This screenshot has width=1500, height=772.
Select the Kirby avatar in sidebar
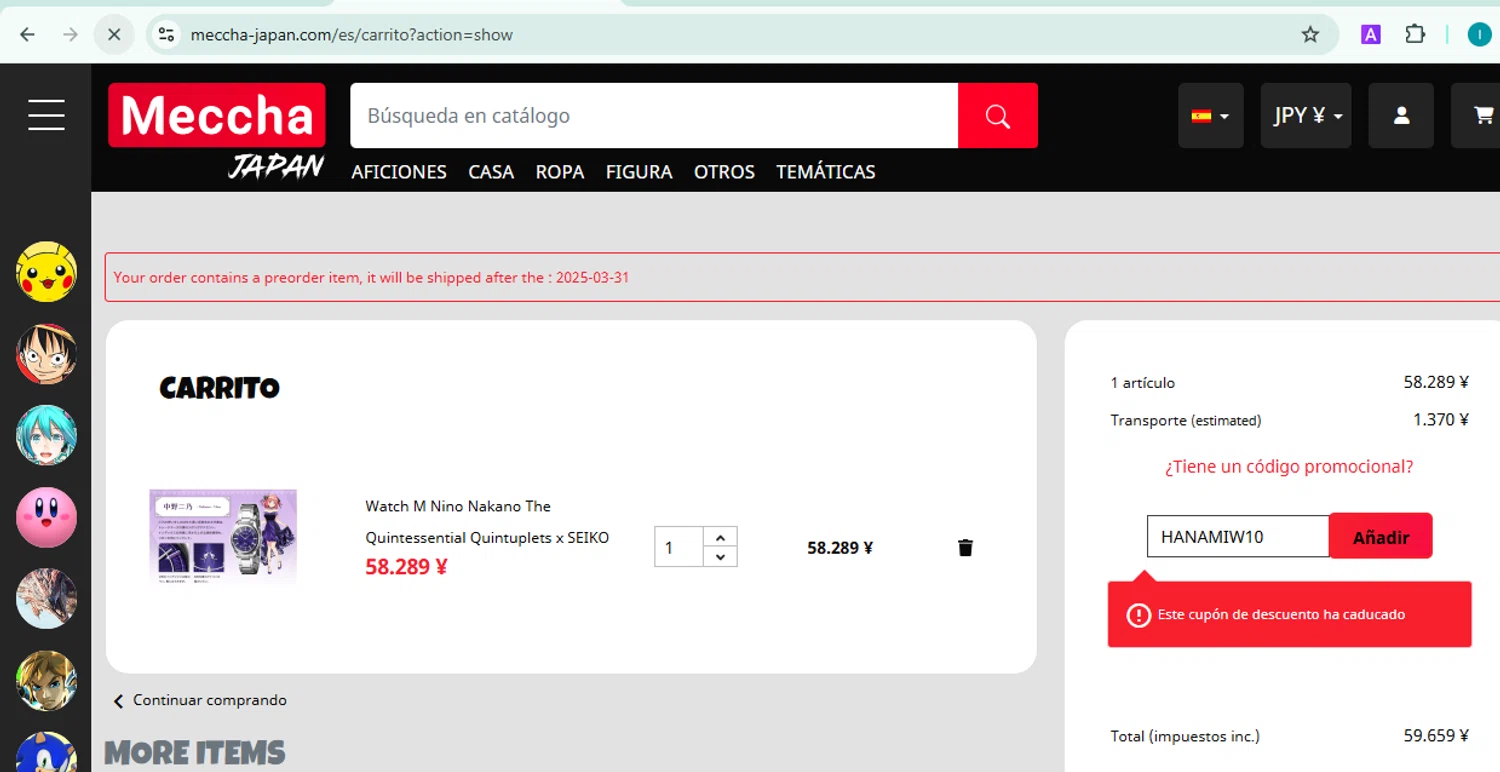46,518
